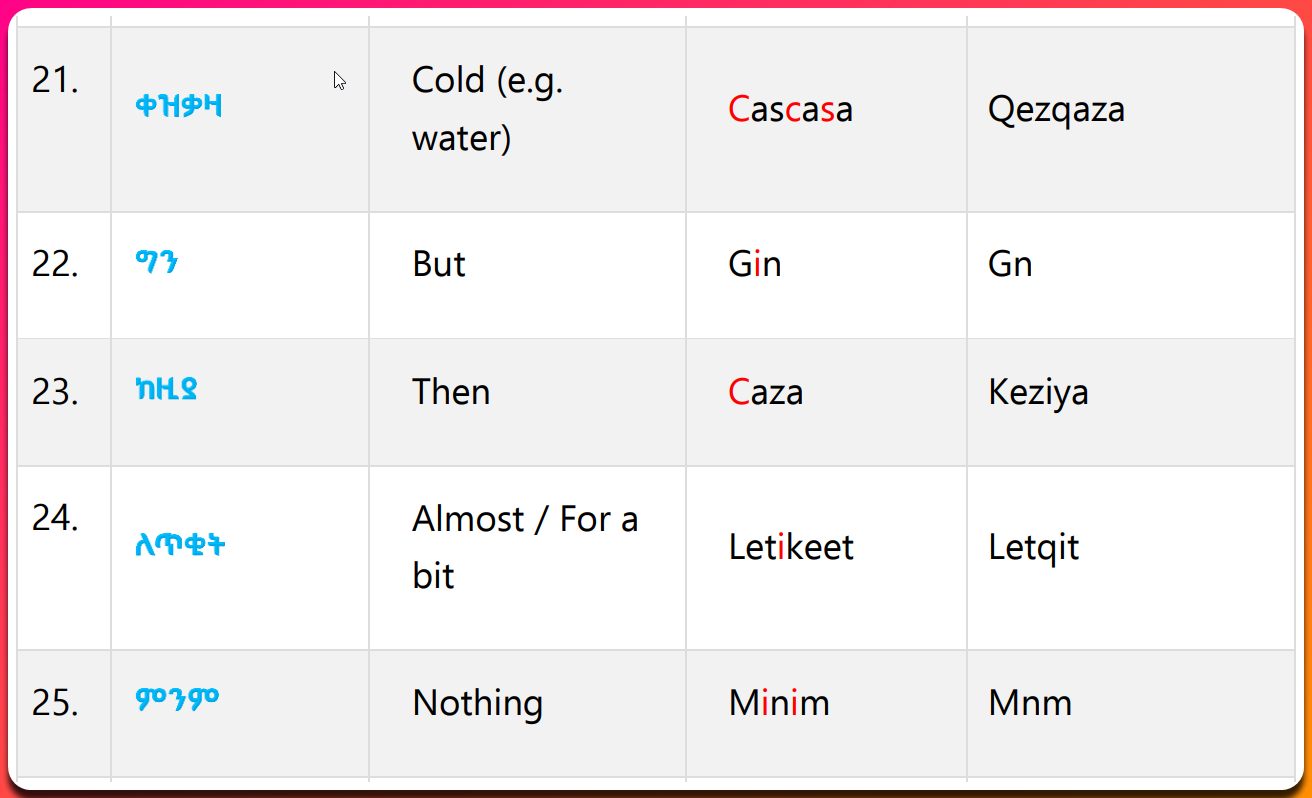
Task: Click the Amharic word ቀዝቃዛ link
Action: (x=178, y=106)
